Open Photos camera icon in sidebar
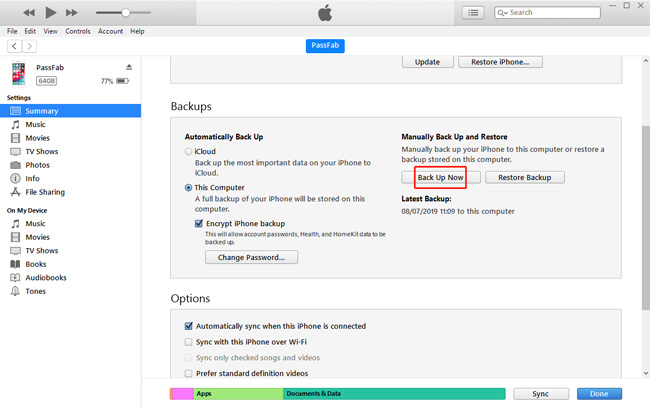This screenshot has width=650, height=409. click(15, 165)
